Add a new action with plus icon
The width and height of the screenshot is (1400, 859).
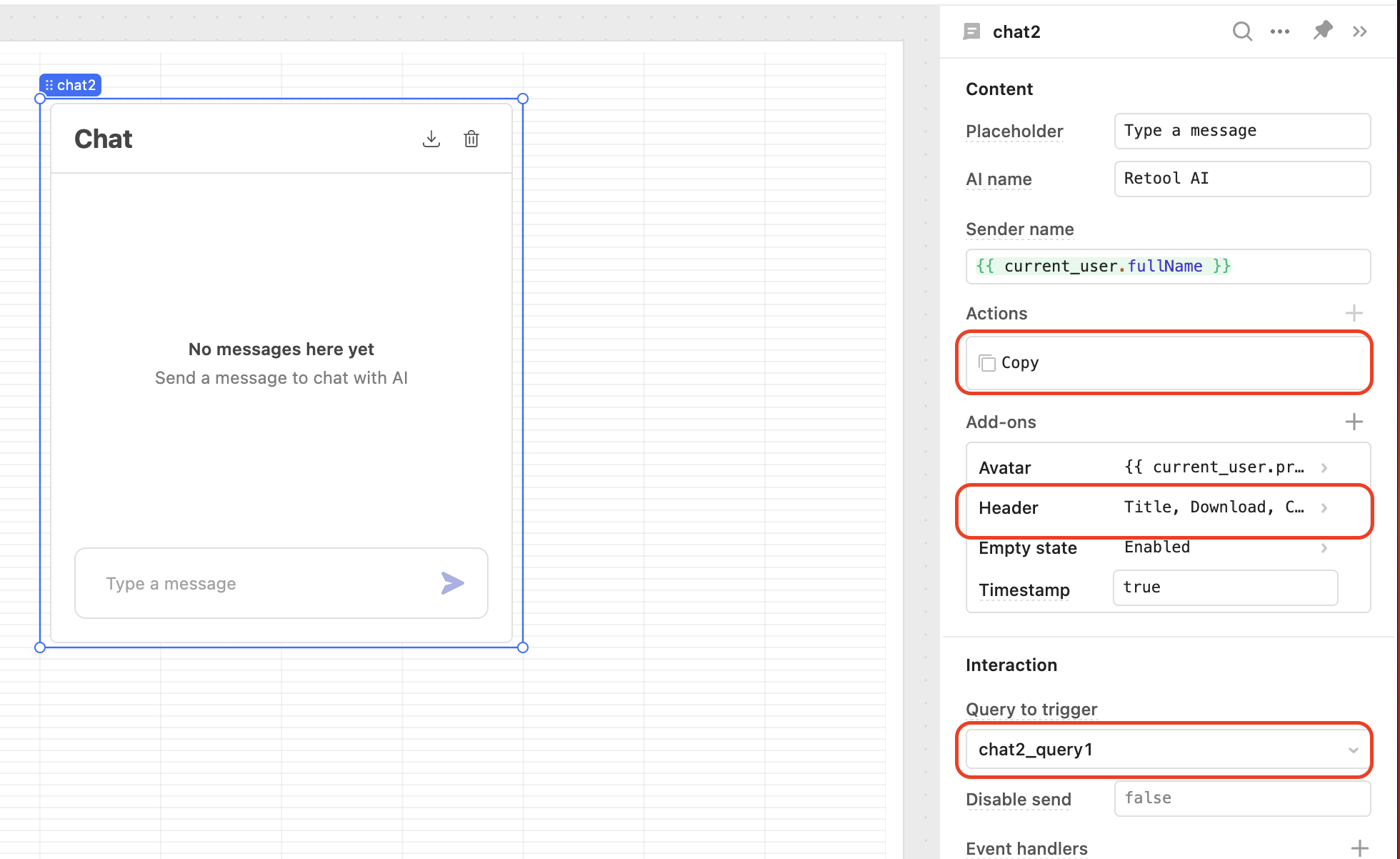pyautogui.click(x=1354, y=313)
